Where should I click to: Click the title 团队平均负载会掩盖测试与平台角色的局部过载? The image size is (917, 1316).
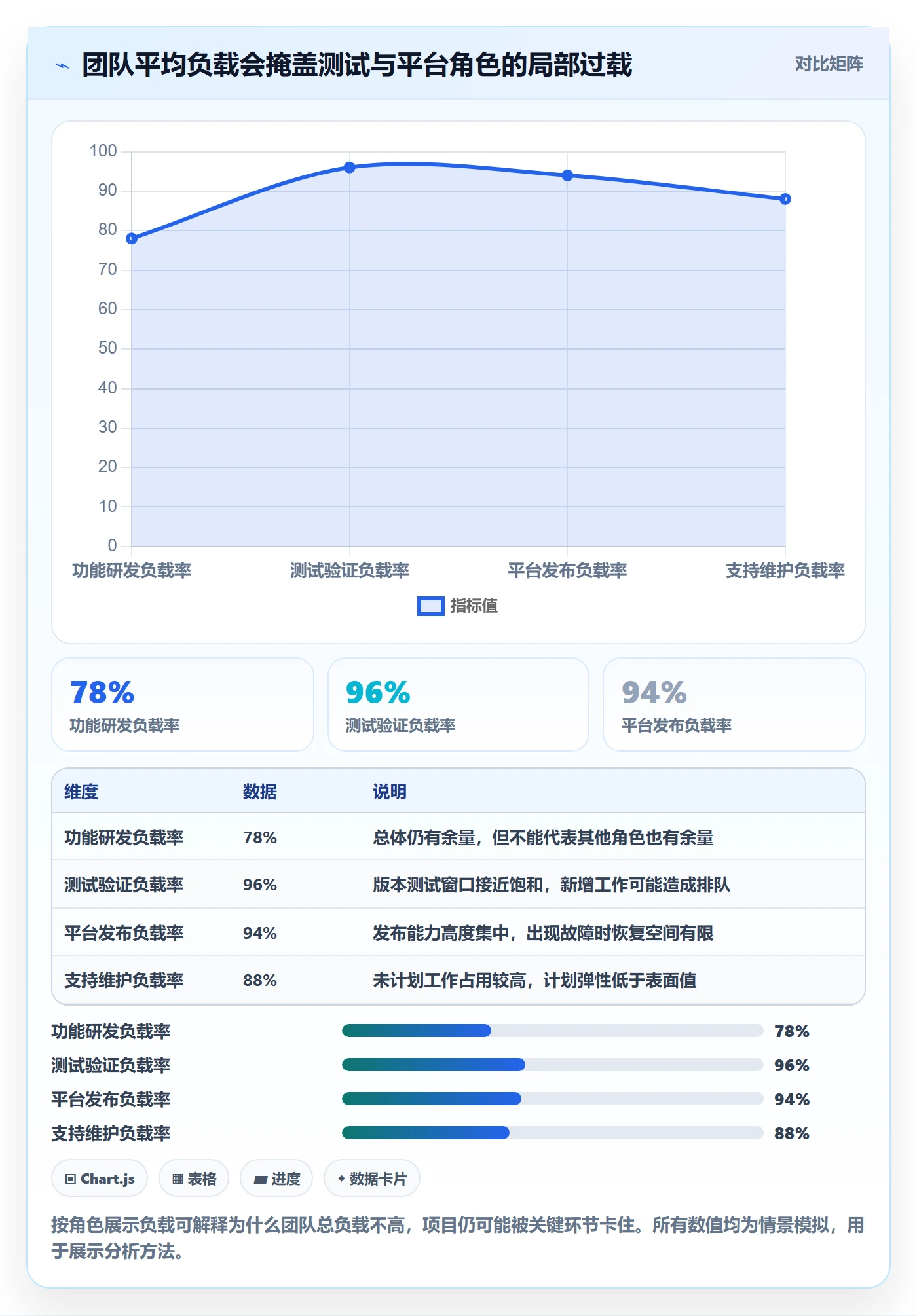pyautogui.click(x=357, y=65)
